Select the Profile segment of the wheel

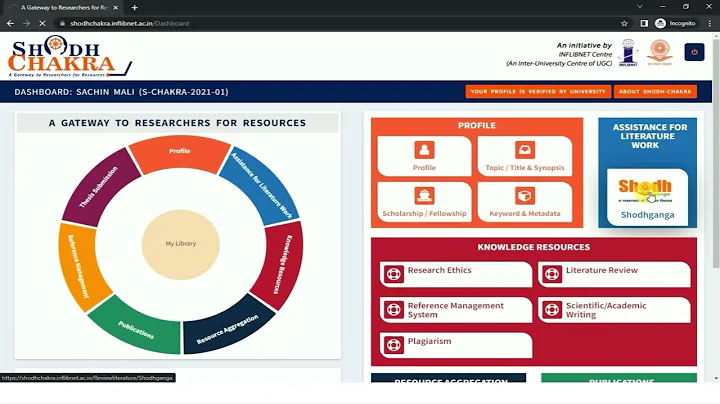coord(180,152)
